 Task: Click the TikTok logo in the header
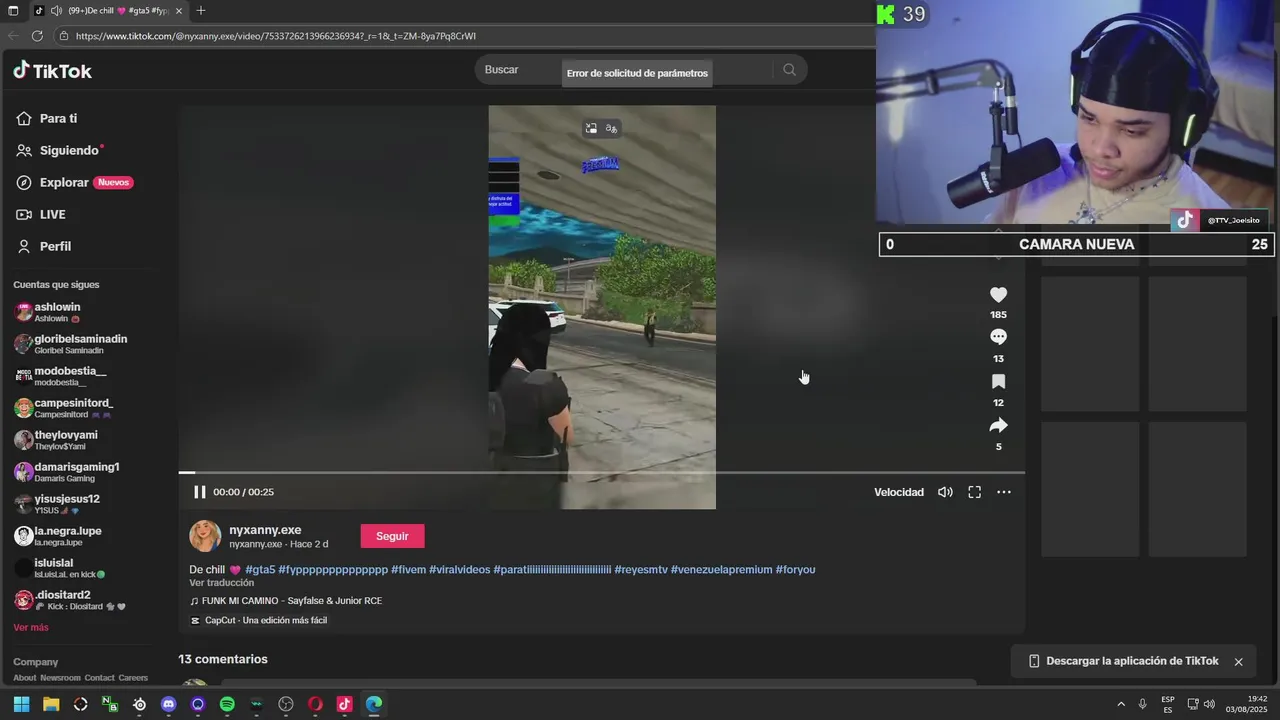click(x=52, y=71)
